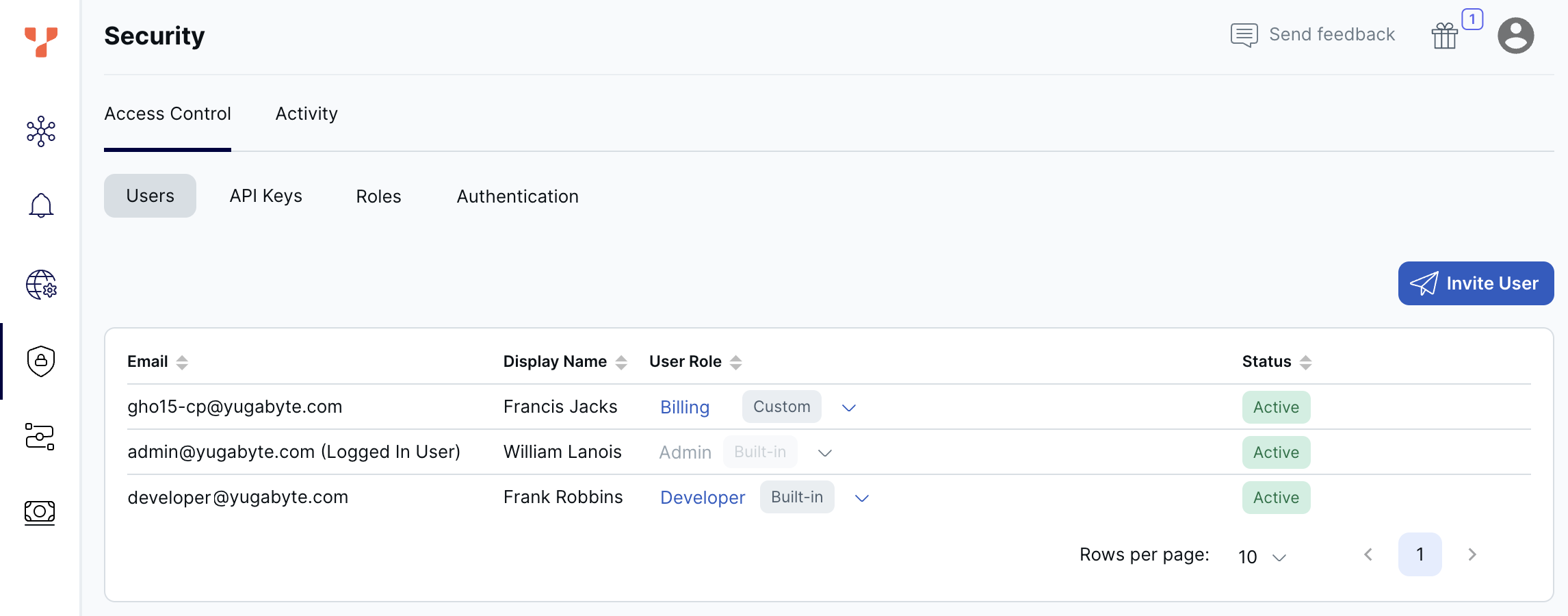Switch to the Authentication tab
This screenshot has width=1568, height=616.
pos(517,196)
